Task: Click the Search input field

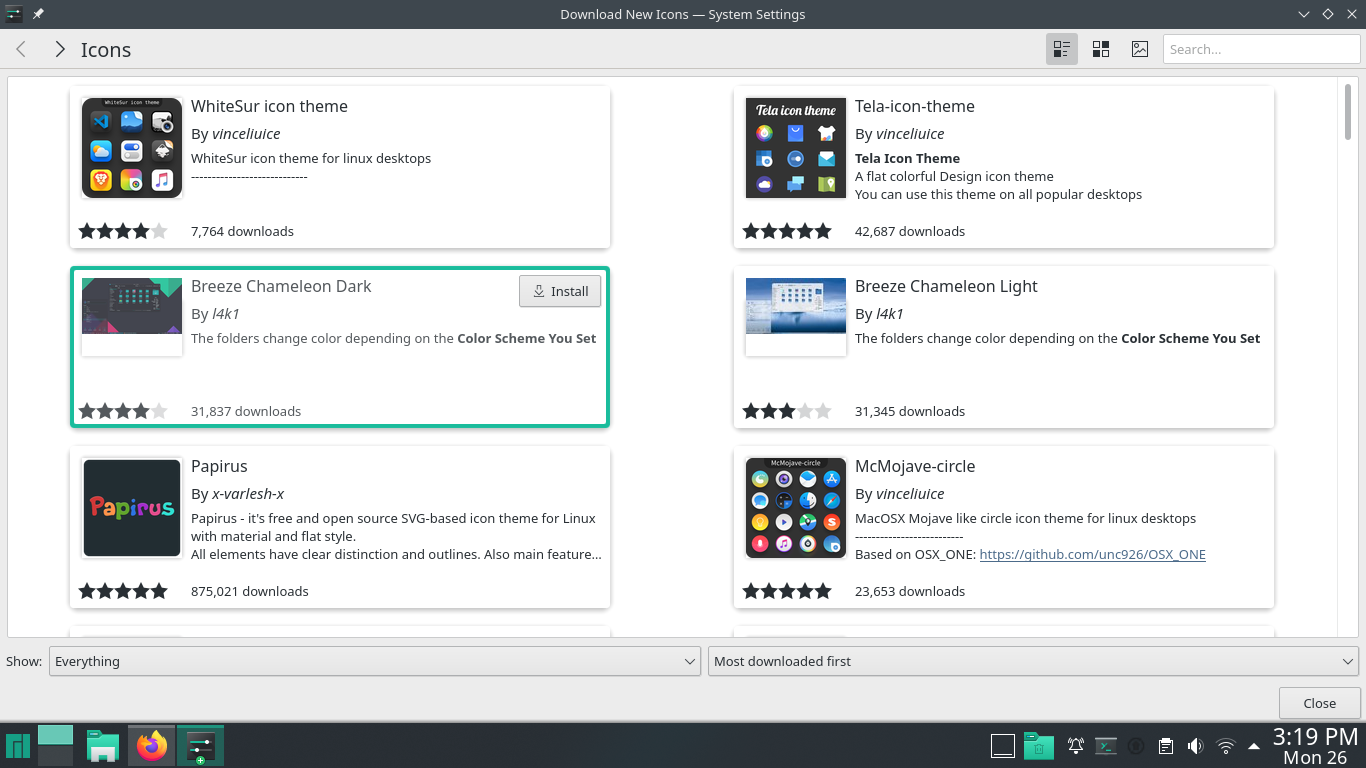Action: (1260, 49)
